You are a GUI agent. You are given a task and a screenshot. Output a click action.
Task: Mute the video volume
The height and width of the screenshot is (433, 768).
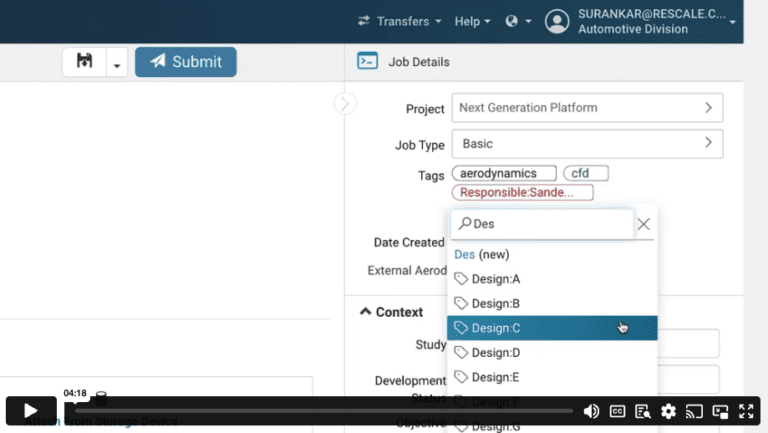pyautogui.click(x=591, y=410)
